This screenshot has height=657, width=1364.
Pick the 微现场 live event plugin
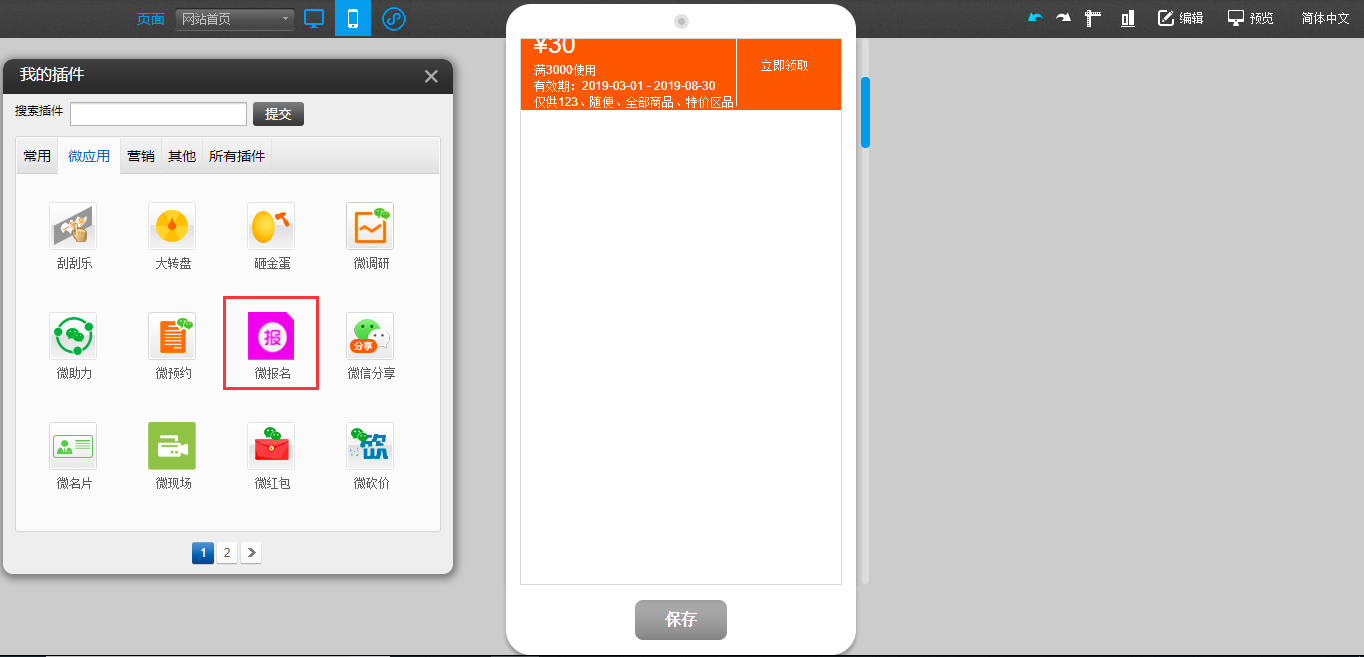click(172, 446)
